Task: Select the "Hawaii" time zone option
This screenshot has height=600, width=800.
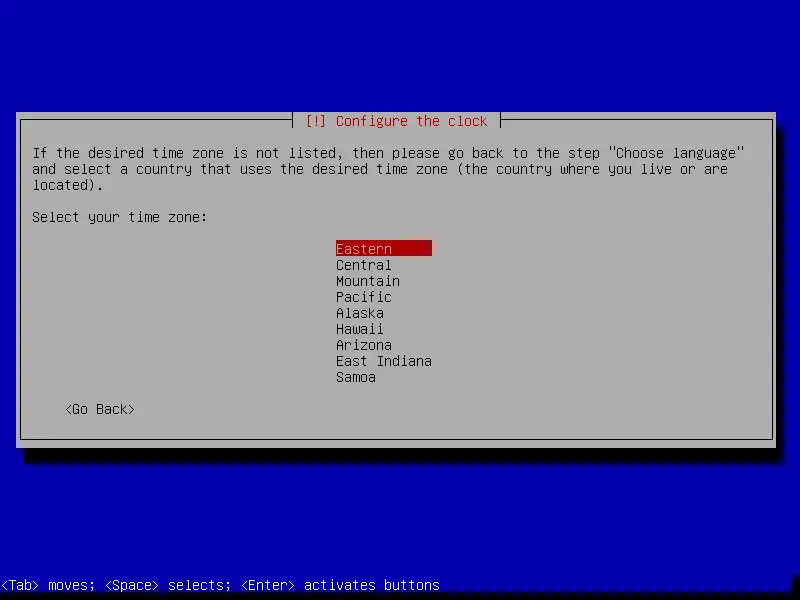Action: click(359, 328)
